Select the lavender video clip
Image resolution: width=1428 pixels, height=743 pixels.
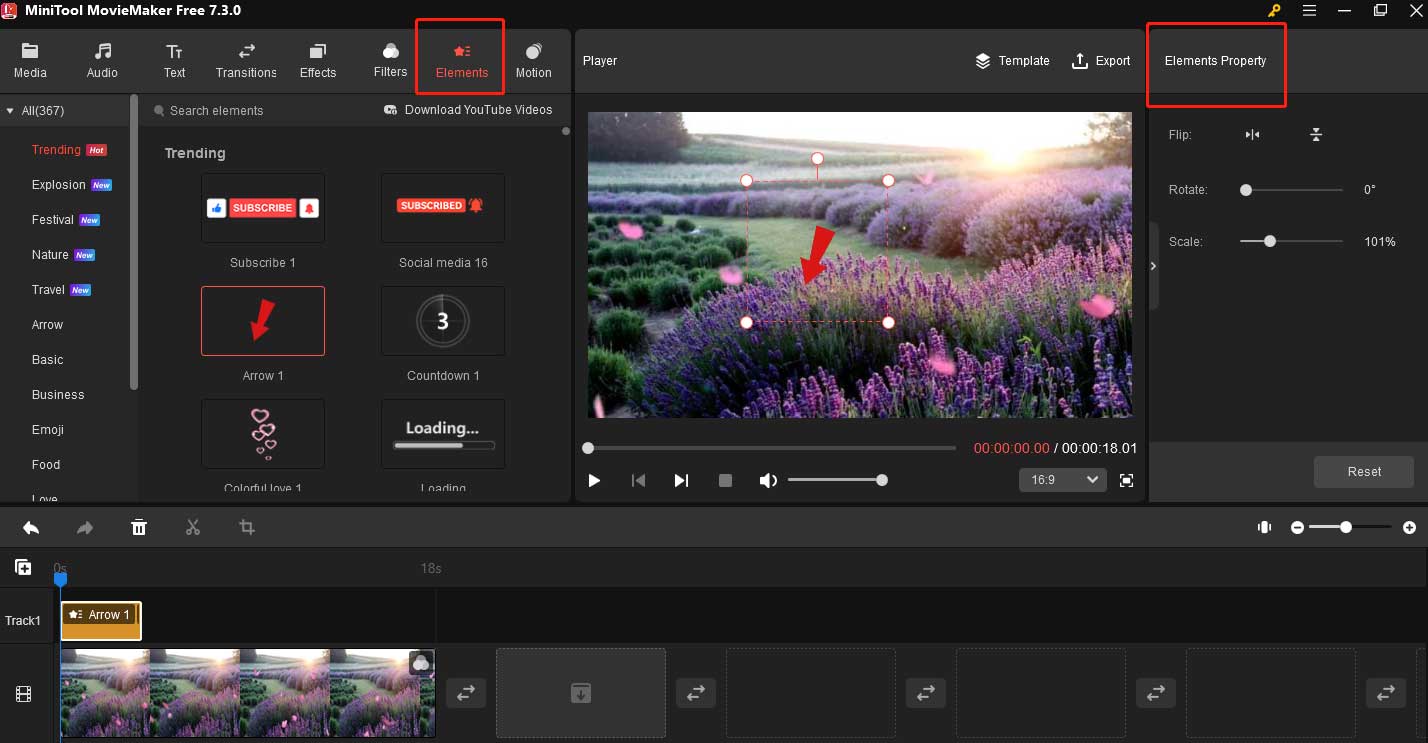248,693
